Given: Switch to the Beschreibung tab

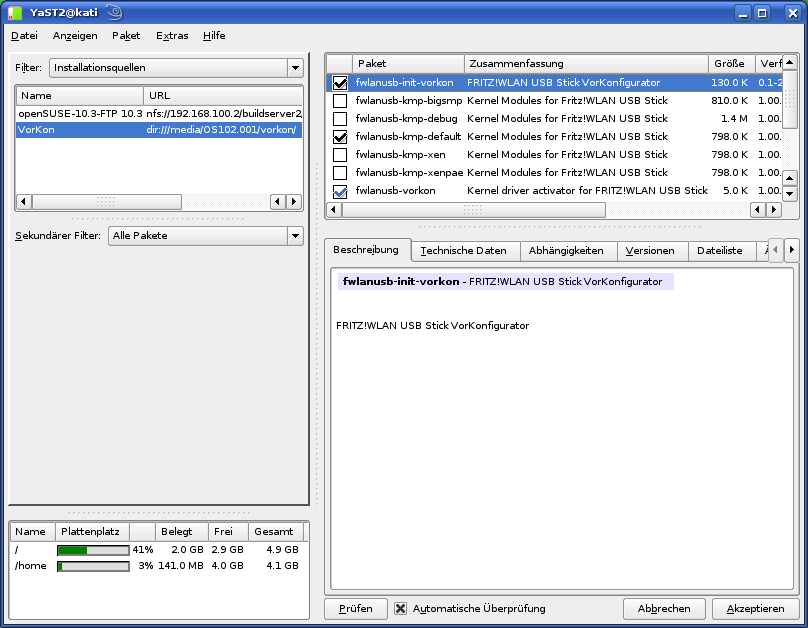Looking at the screenshot, I should (366, 250).
